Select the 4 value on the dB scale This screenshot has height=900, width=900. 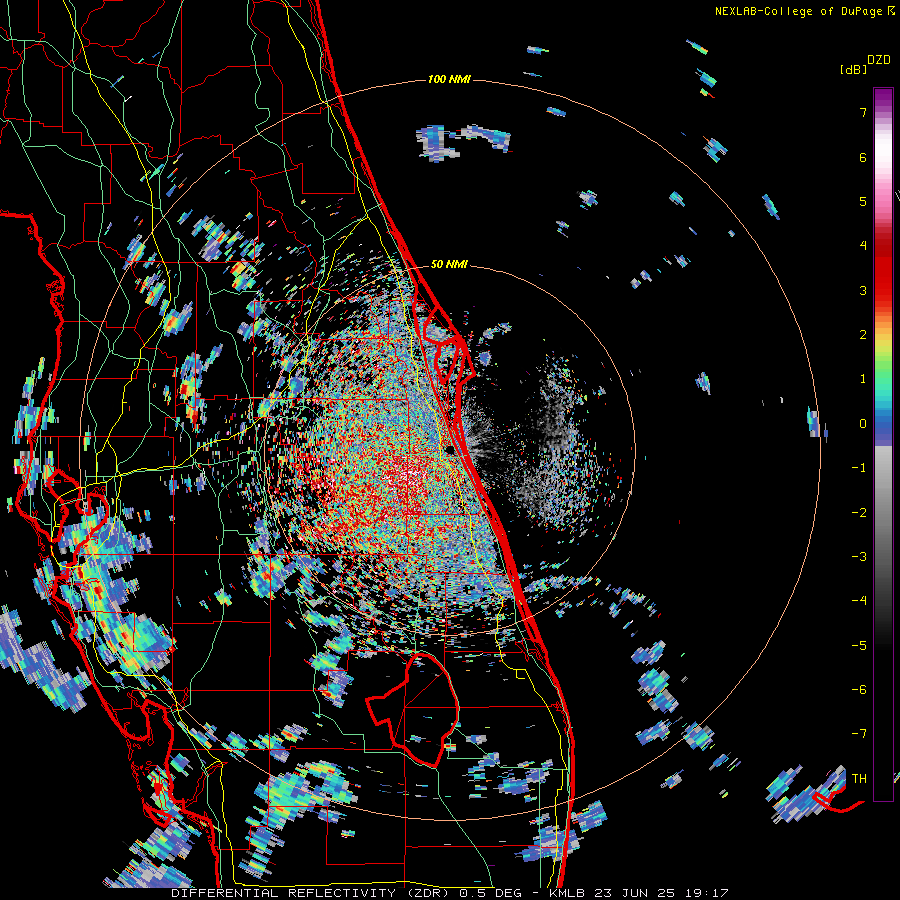coord(863,246)
